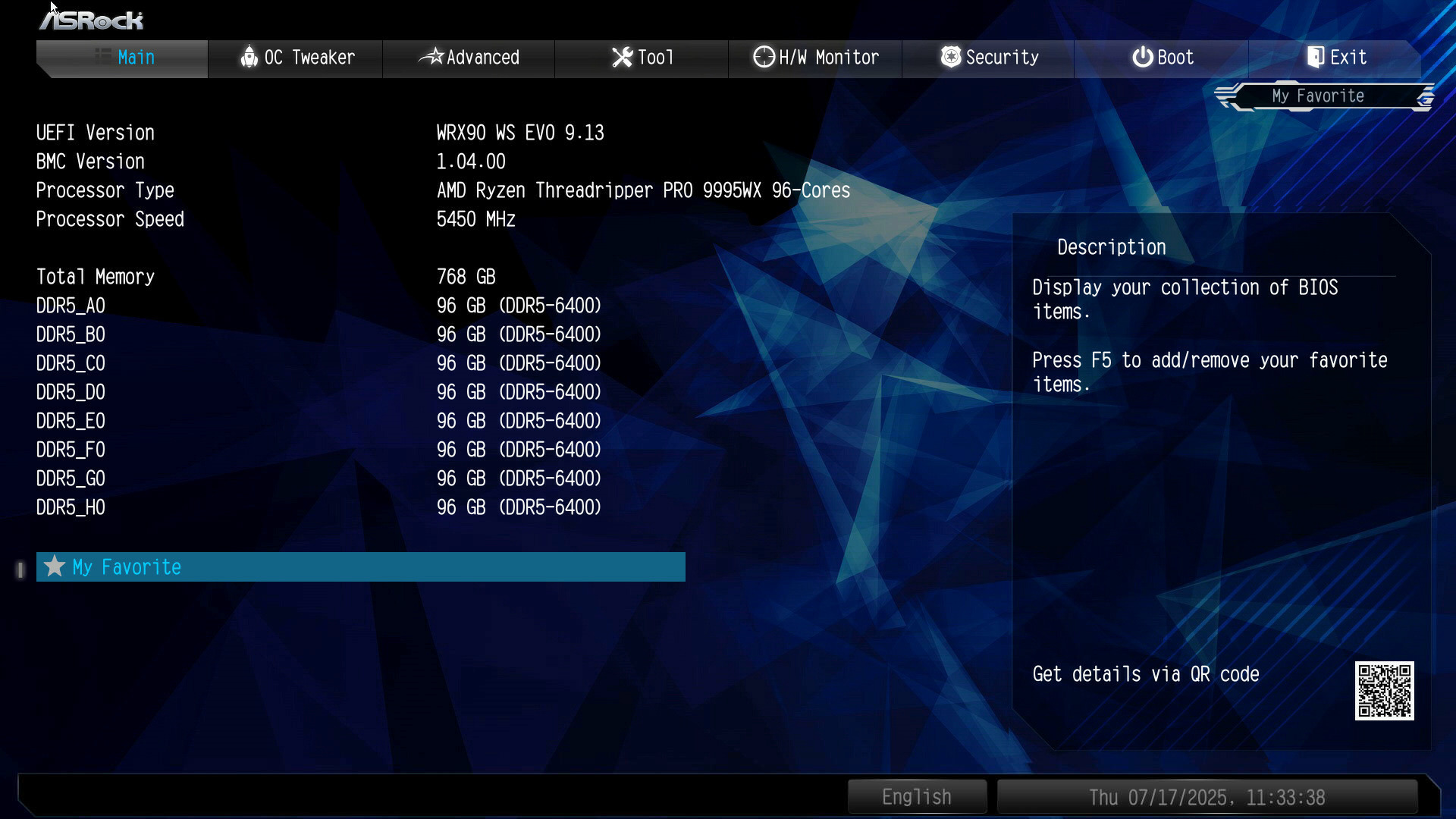Click the date and time display
The height and width of the screenshot is (819, 1456).
point(1207,797)
